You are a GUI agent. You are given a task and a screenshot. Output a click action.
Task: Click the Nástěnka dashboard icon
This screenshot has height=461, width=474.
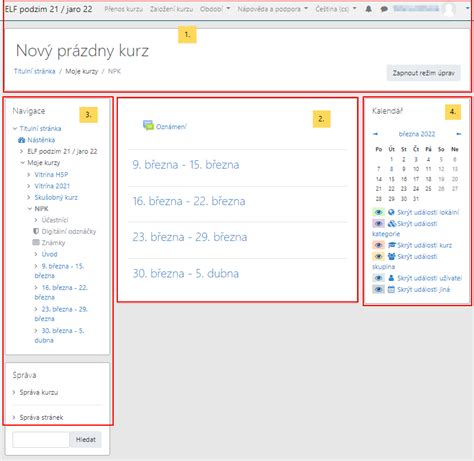(21, 140)
